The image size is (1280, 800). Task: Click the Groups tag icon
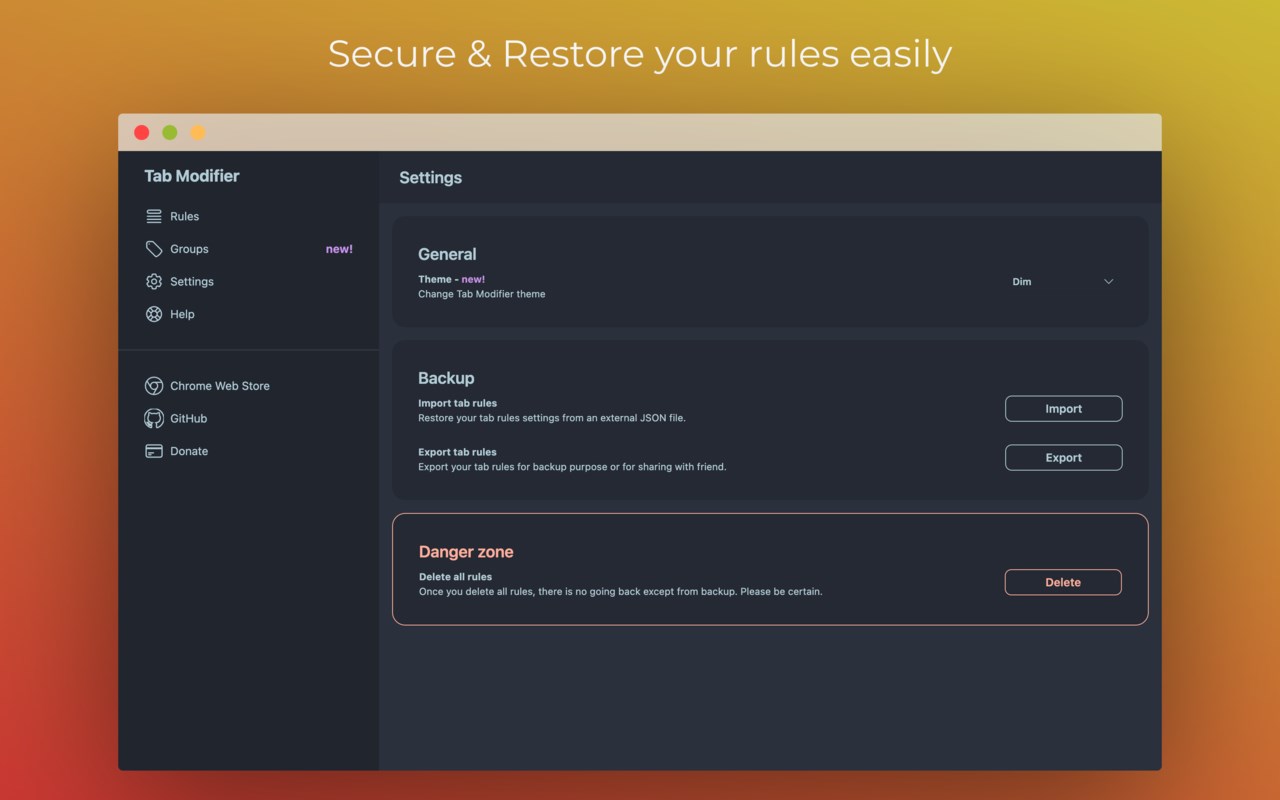(x=154, y=249)
